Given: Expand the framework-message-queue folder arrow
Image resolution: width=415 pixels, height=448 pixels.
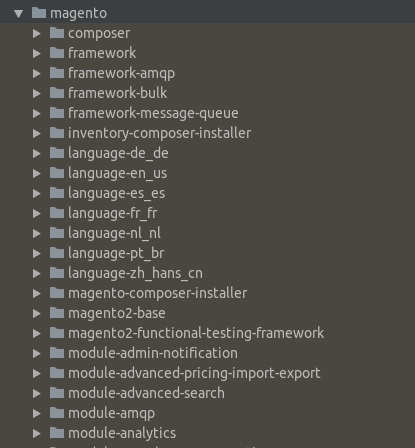Looking at the screenshot, I should click(x=37, y=113).
